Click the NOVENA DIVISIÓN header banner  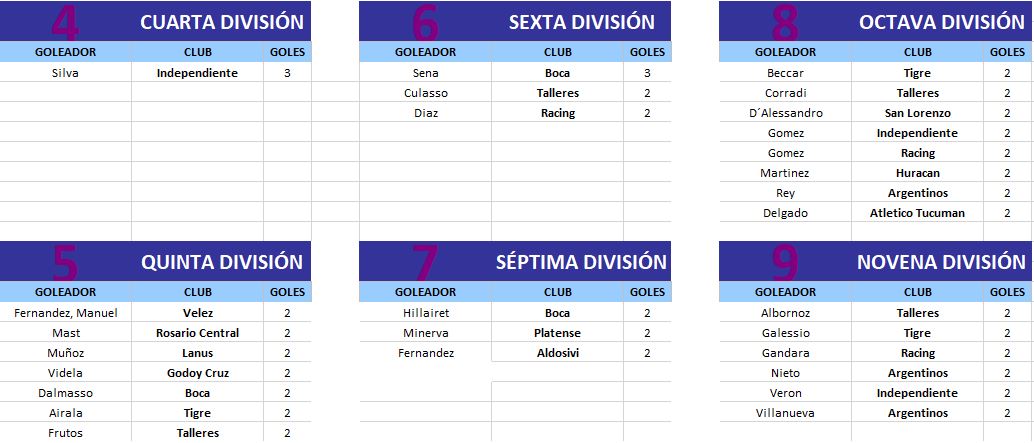(876, 261)
